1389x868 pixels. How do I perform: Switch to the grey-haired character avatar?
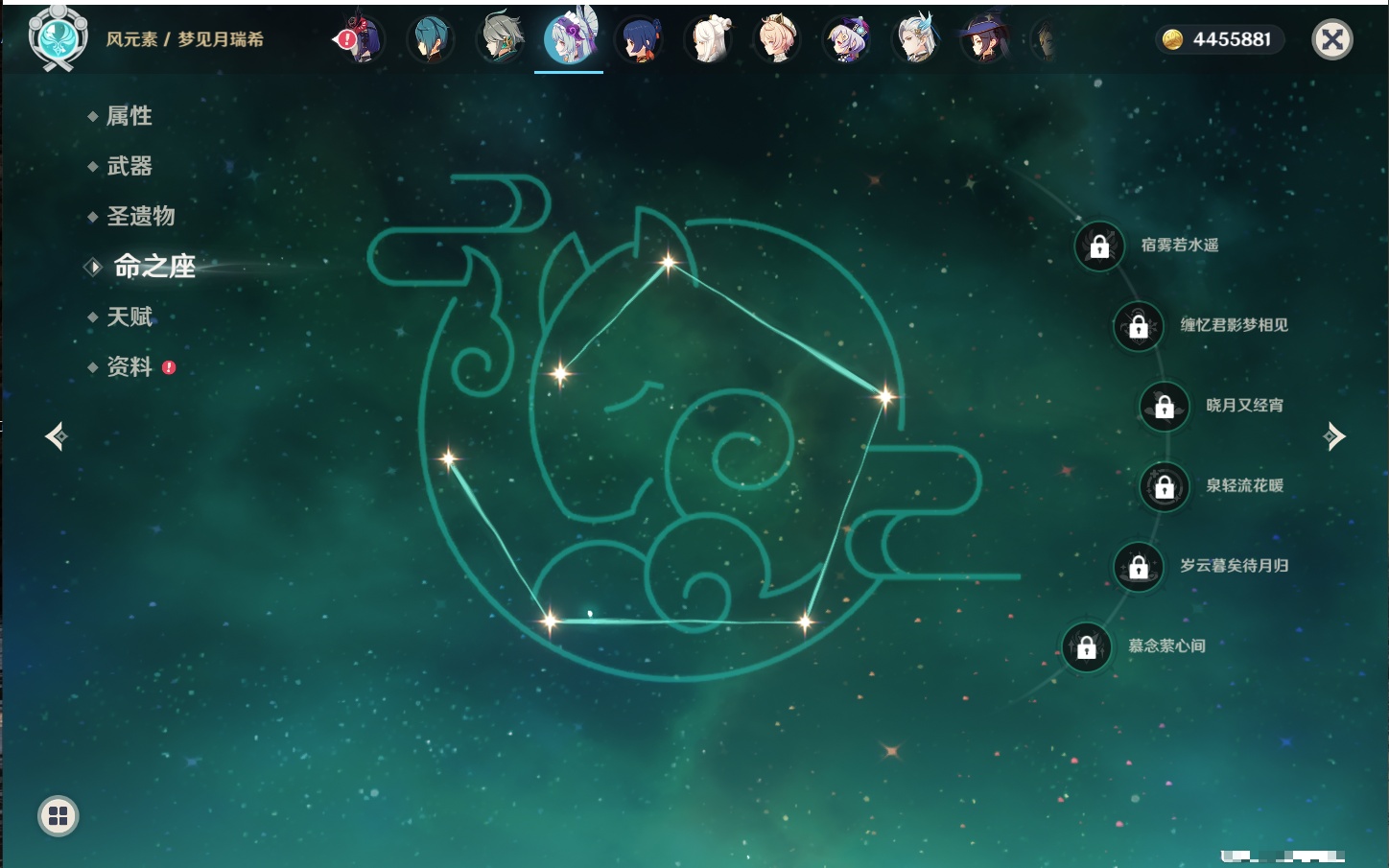pos(500,39)
